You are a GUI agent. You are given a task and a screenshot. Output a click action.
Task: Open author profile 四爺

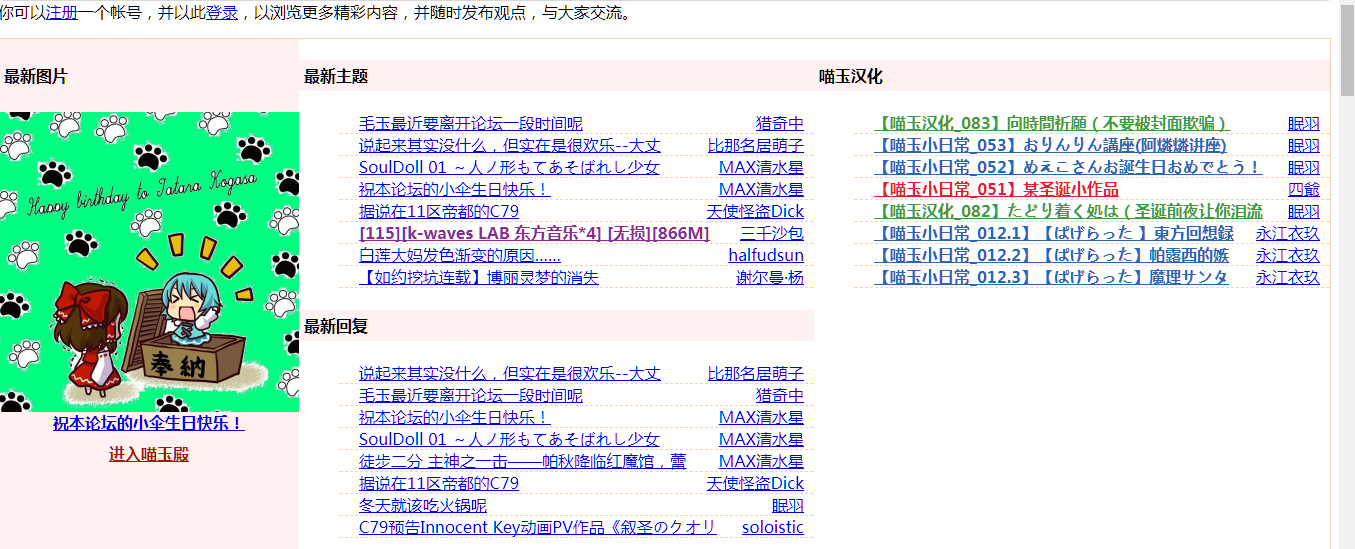pyautogui.click(x=1304, y=190)
